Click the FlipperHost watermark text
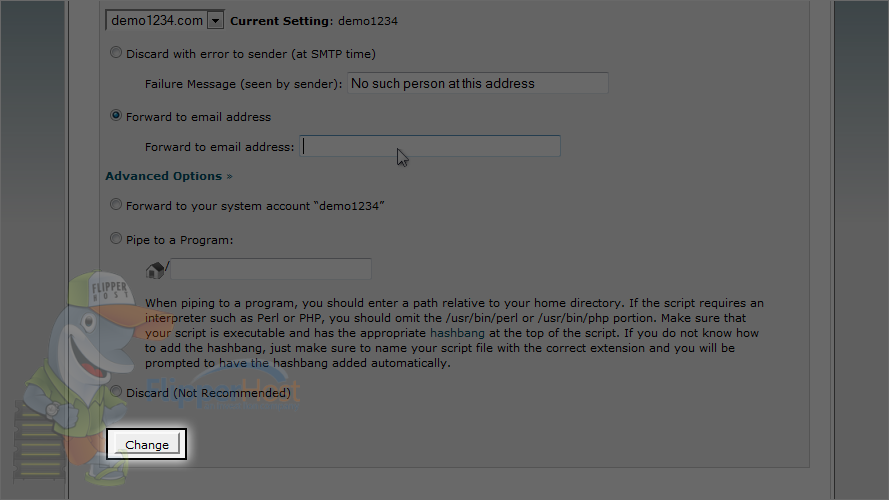 click(222, 389)
